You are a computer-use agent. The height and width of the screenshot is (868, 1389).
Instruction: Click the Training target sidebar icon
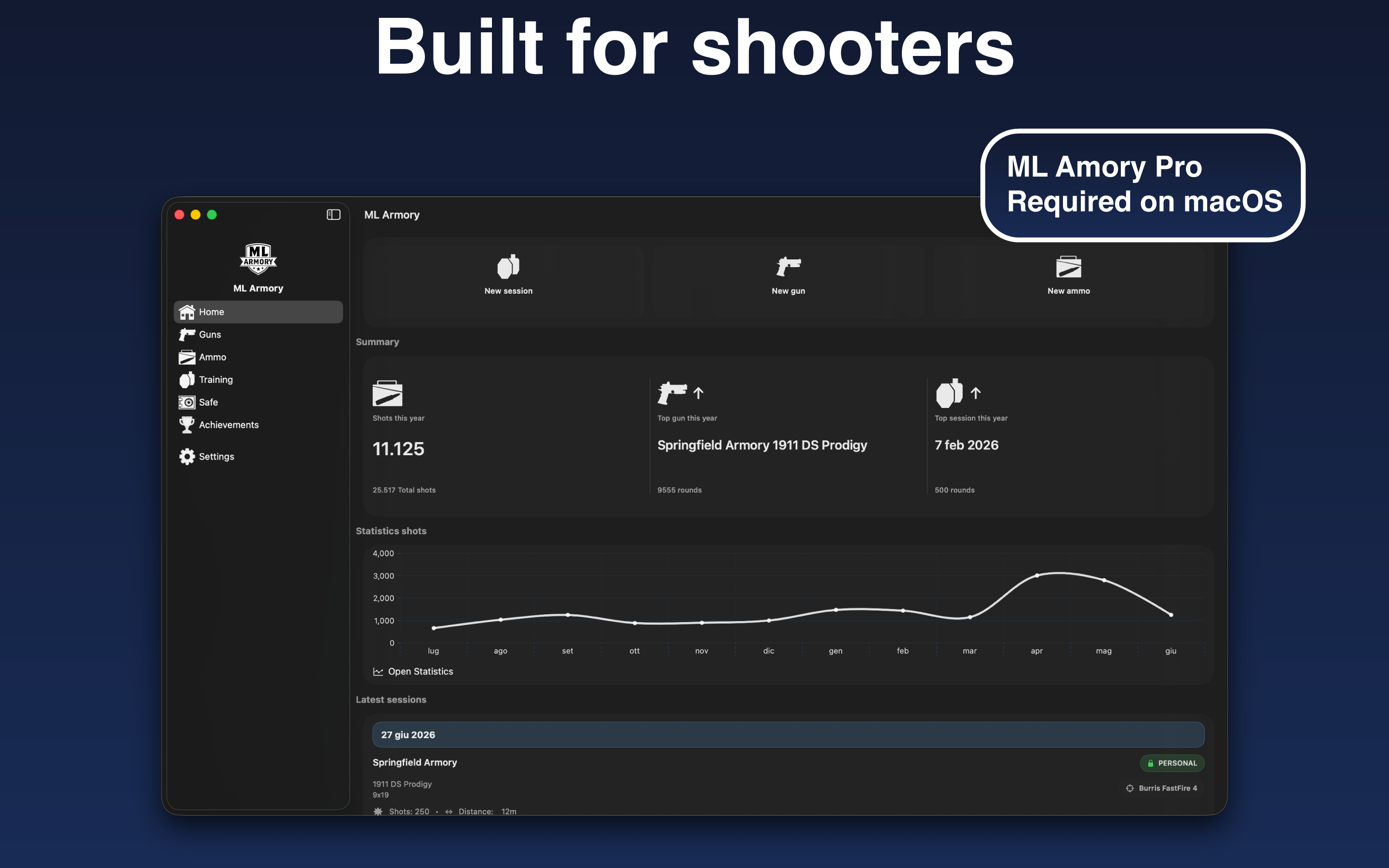click(x=187, y=380)
